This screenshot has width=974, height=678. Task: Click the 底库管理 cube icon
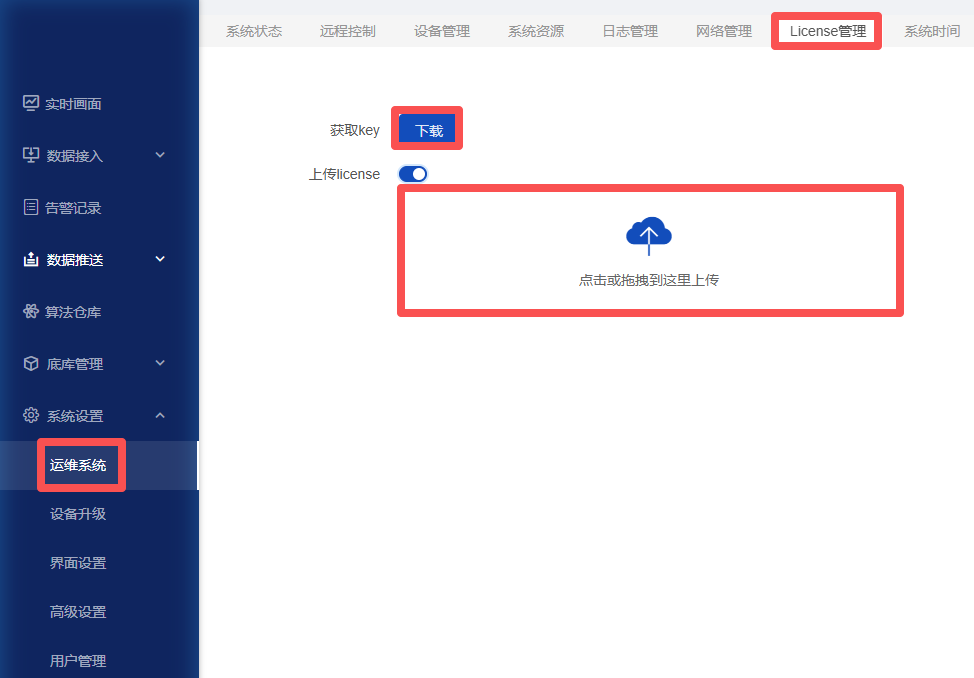click(x=30, y=364)
